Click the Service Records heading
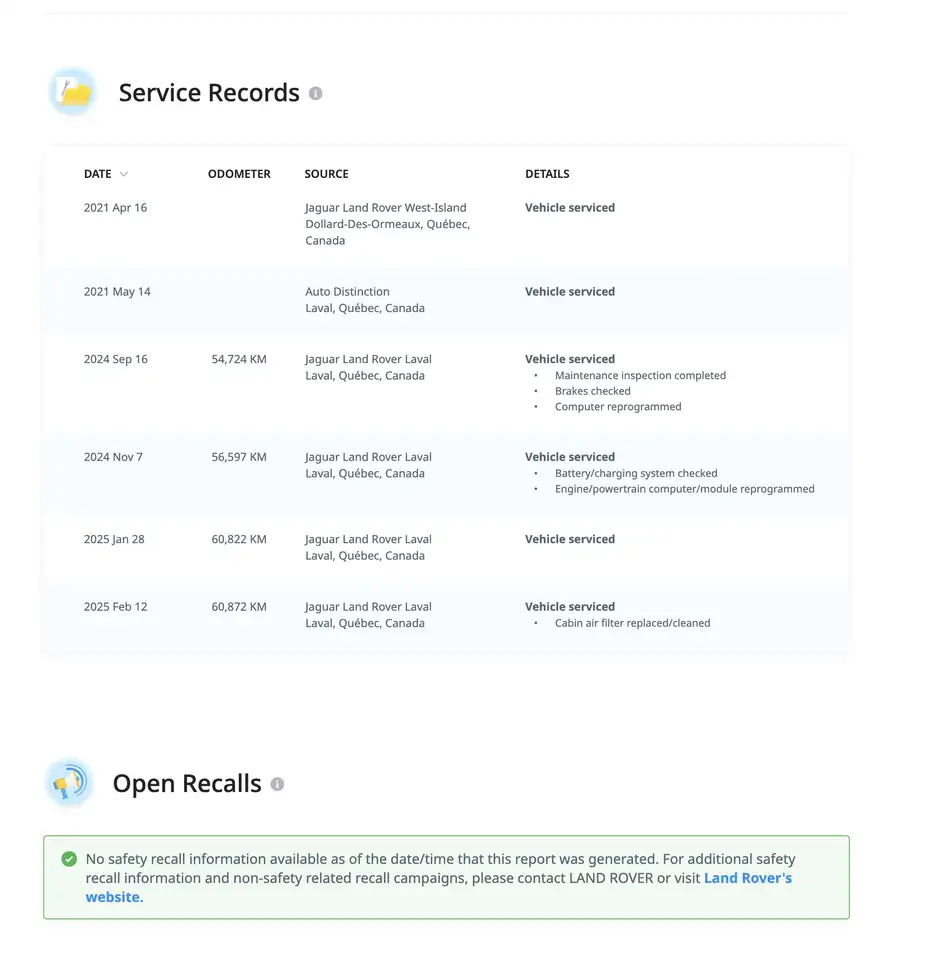 [x=209, y=93]
